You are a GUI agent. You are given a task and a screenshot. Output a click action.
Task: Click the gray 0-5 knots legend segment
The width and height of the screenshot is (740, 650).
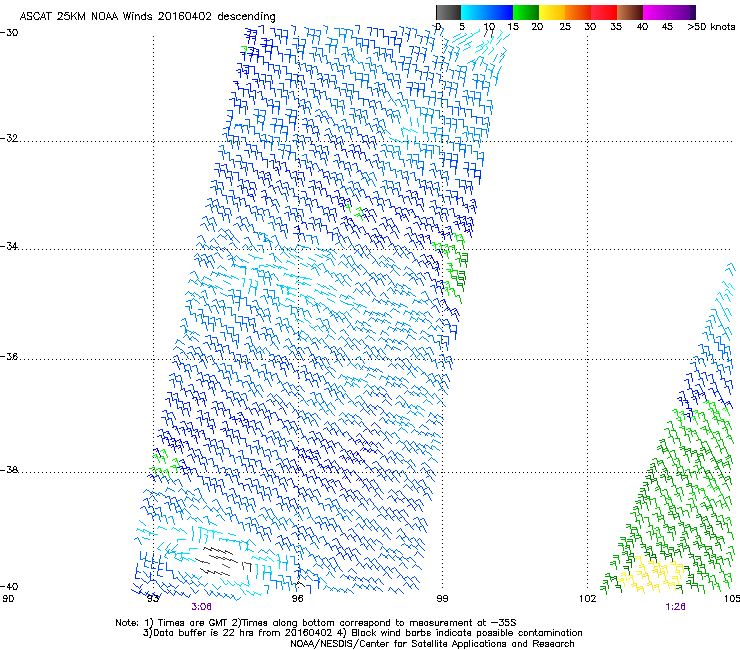point(448,12)
